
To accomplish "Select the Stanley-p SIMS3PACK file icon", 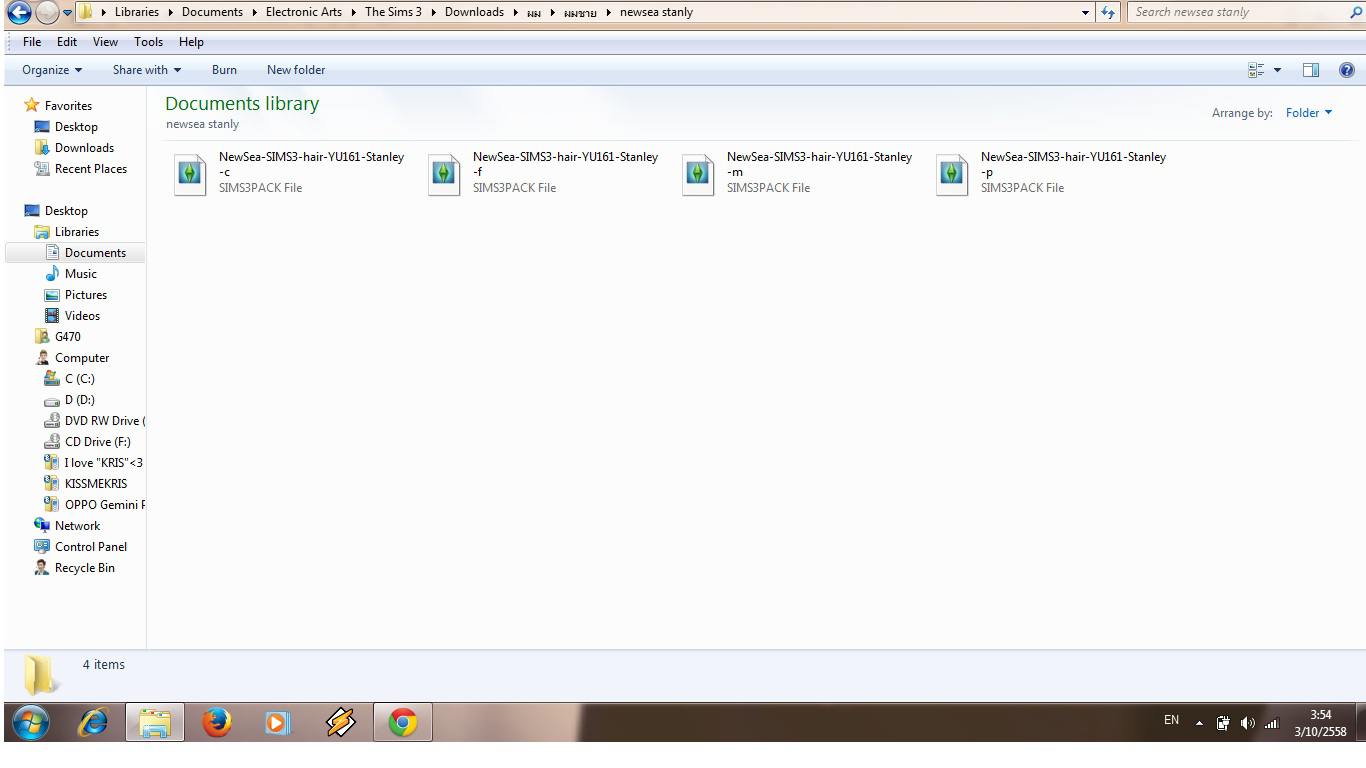I will click(952, 173).
